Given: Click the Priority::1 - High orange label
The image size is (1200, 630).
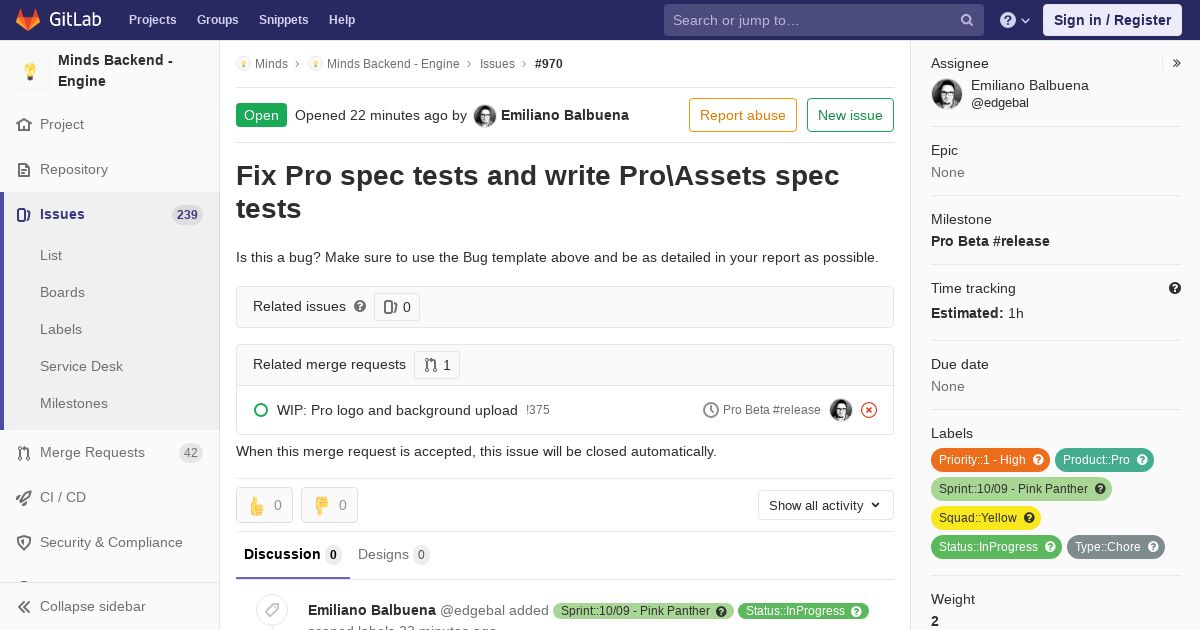Looking at the screenshot, I should (990, 460).
